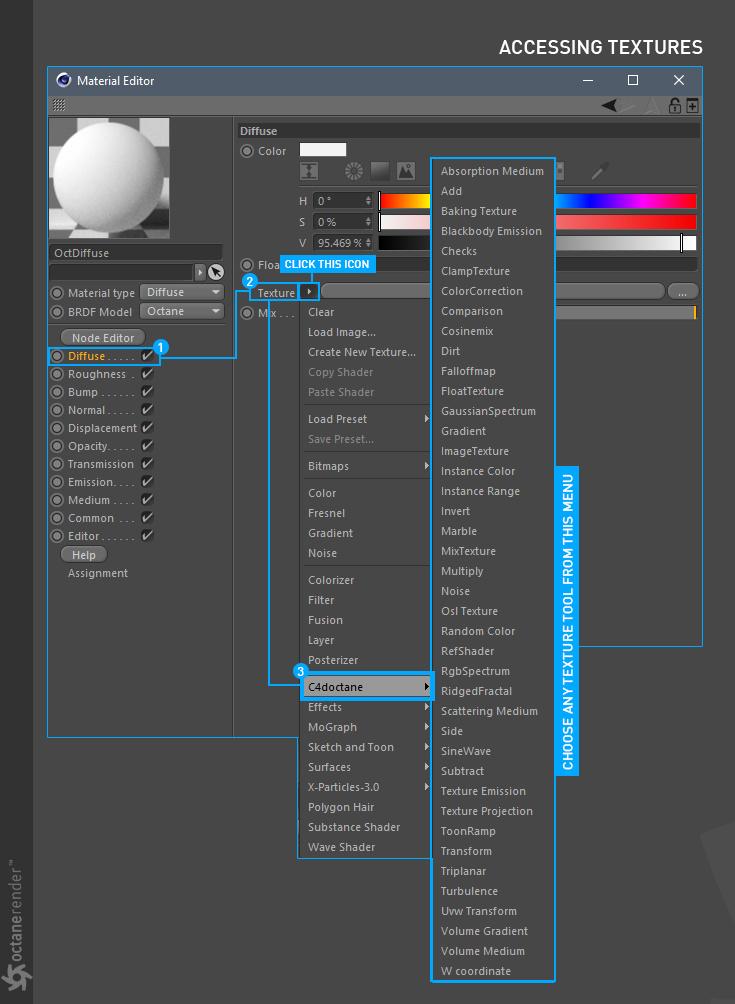The width and height of the screenshot is (735, 1004).
Task: Open the Material type dropdown
Action: 182,292
